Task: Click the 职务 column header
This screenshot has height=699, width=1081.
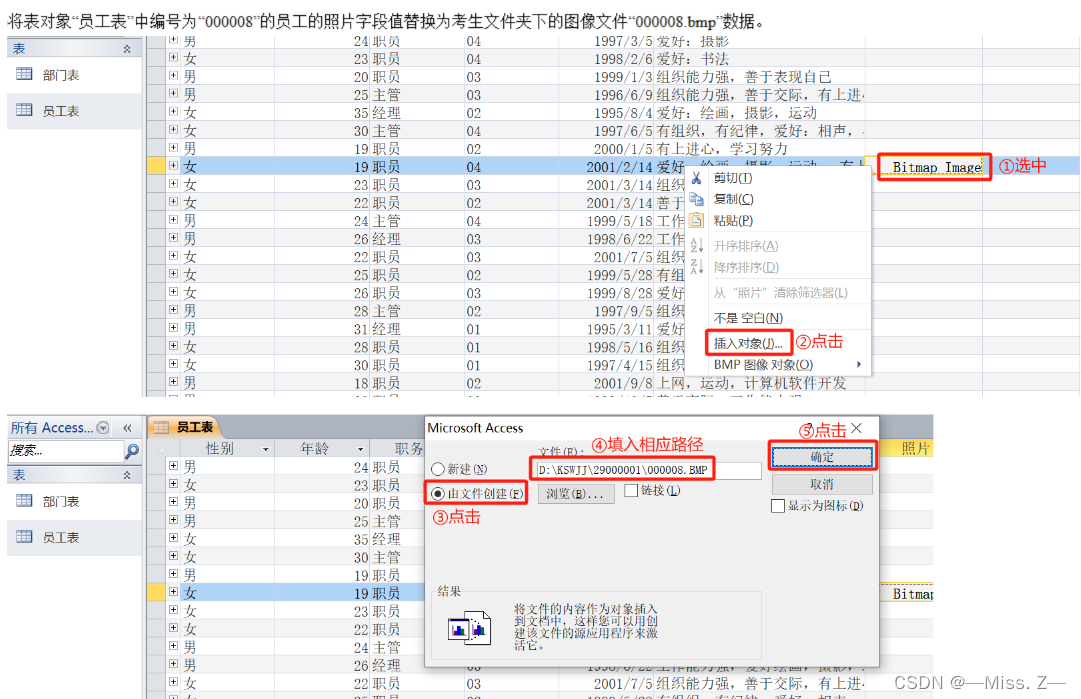Action: click(408, 449)
